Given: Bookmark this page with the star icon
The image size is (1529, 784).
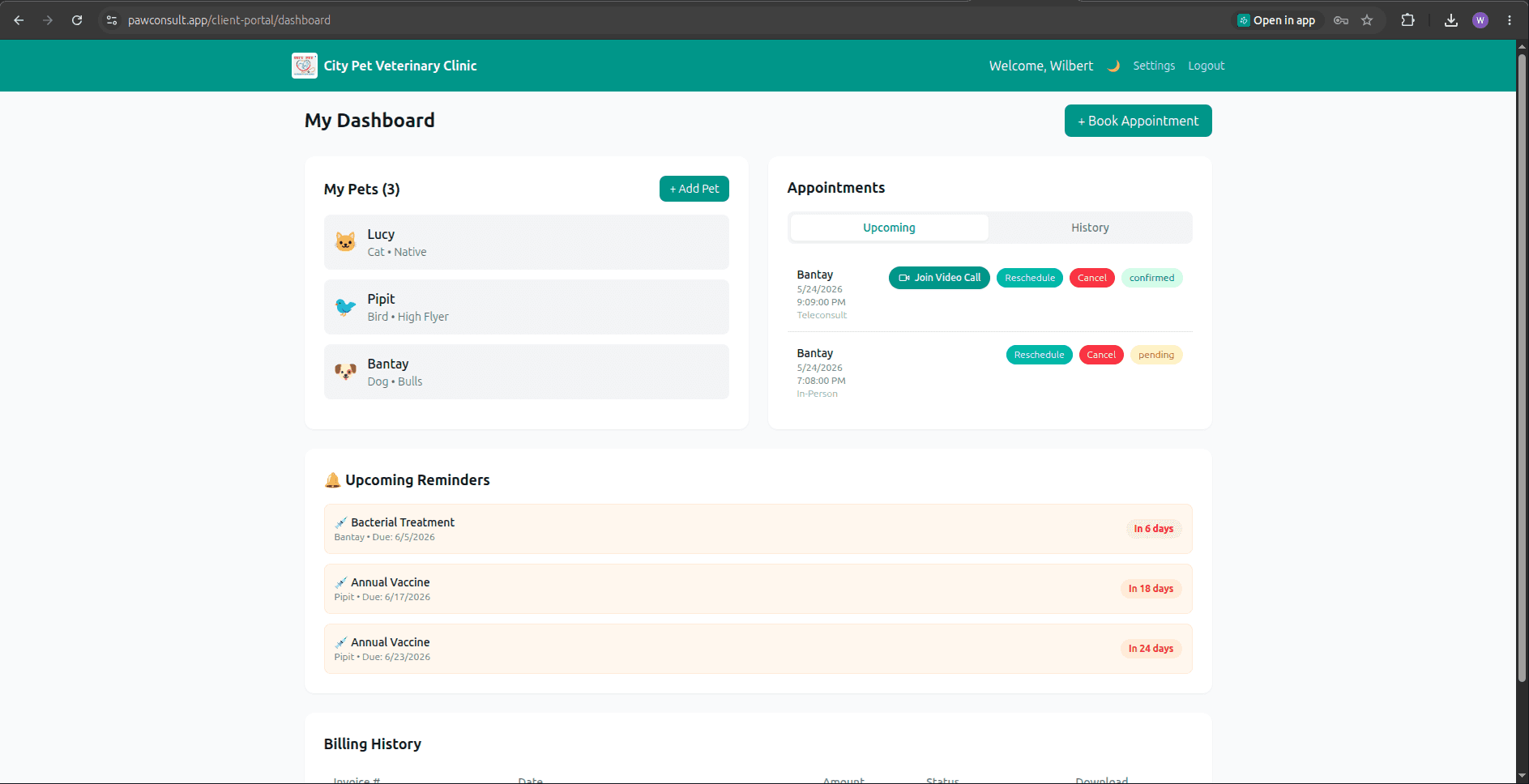Looking at the screenshot, I should coord(1367,20).
